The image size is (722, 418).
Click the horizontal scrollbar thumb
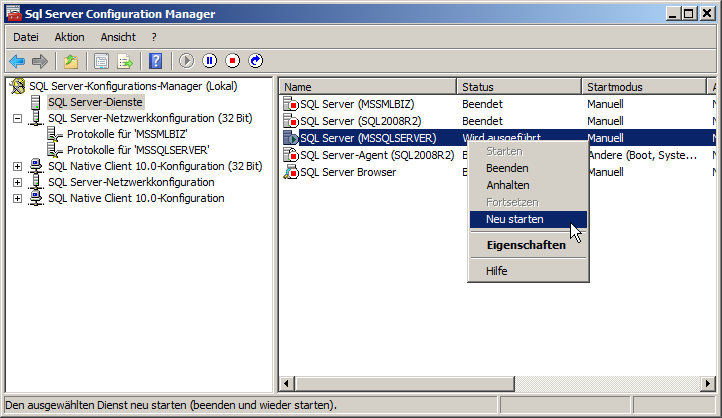[x=404, y=383]
